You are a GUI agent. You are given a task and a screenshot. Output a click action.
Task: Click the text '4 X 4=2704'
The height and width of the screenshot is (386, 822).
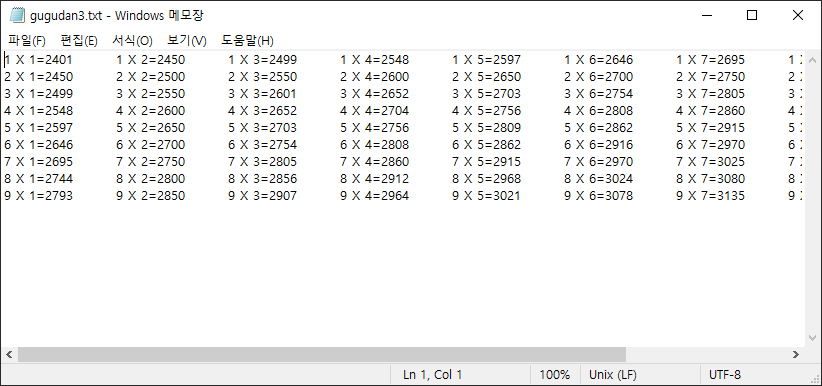[x=374, y=111]
